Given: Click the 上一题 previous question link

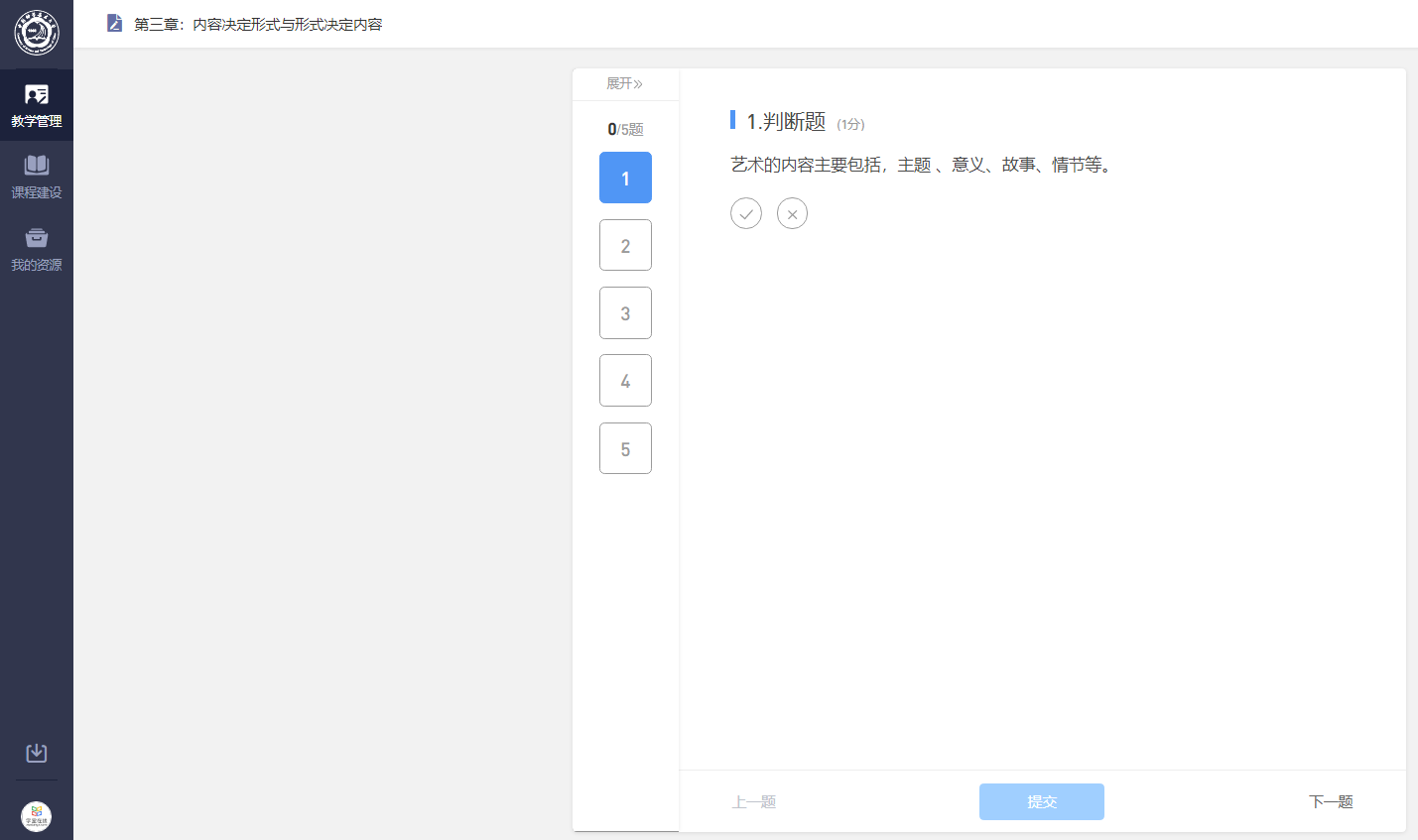Looking at the screenshot, I should [x=754, y=801].
